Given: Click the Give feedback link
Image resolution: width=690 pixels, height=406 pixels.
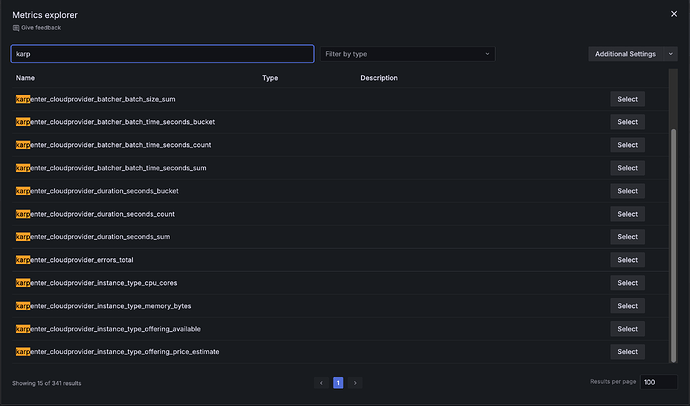Looking at the screenshot, I should (x=41, y=28).
